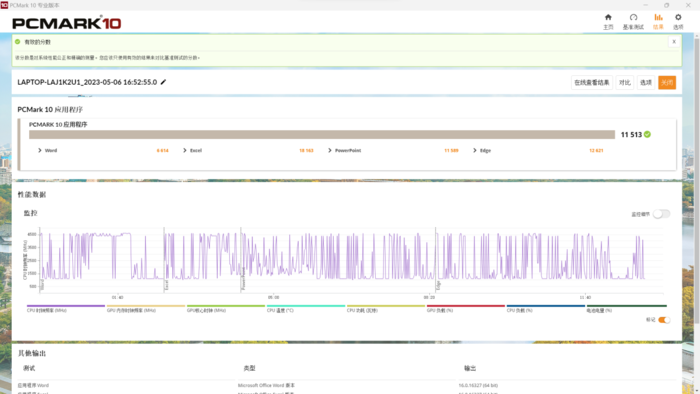Click the 测试 column header
The image size is (700, 394).
click(29, 368)
